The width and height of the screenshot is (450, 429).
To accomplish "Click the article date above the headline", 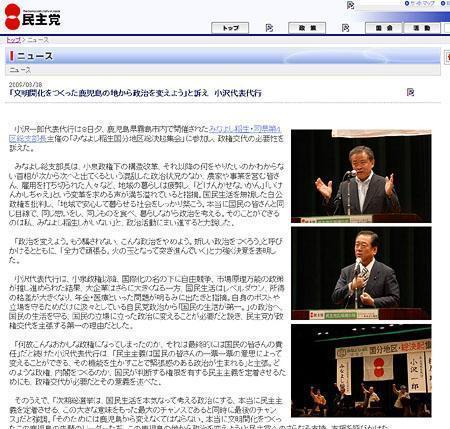I will click(x=25, y=84).
